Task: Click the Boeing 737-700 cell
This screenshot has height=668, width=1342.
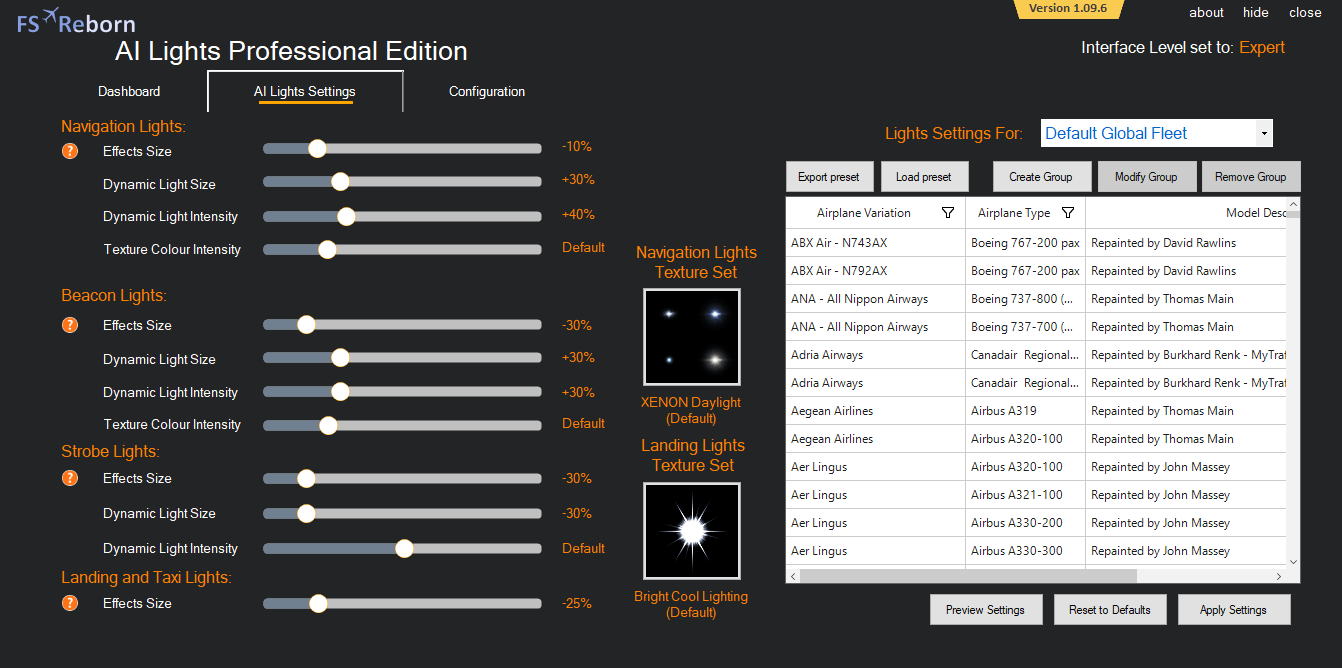Action: (1025, 327)
